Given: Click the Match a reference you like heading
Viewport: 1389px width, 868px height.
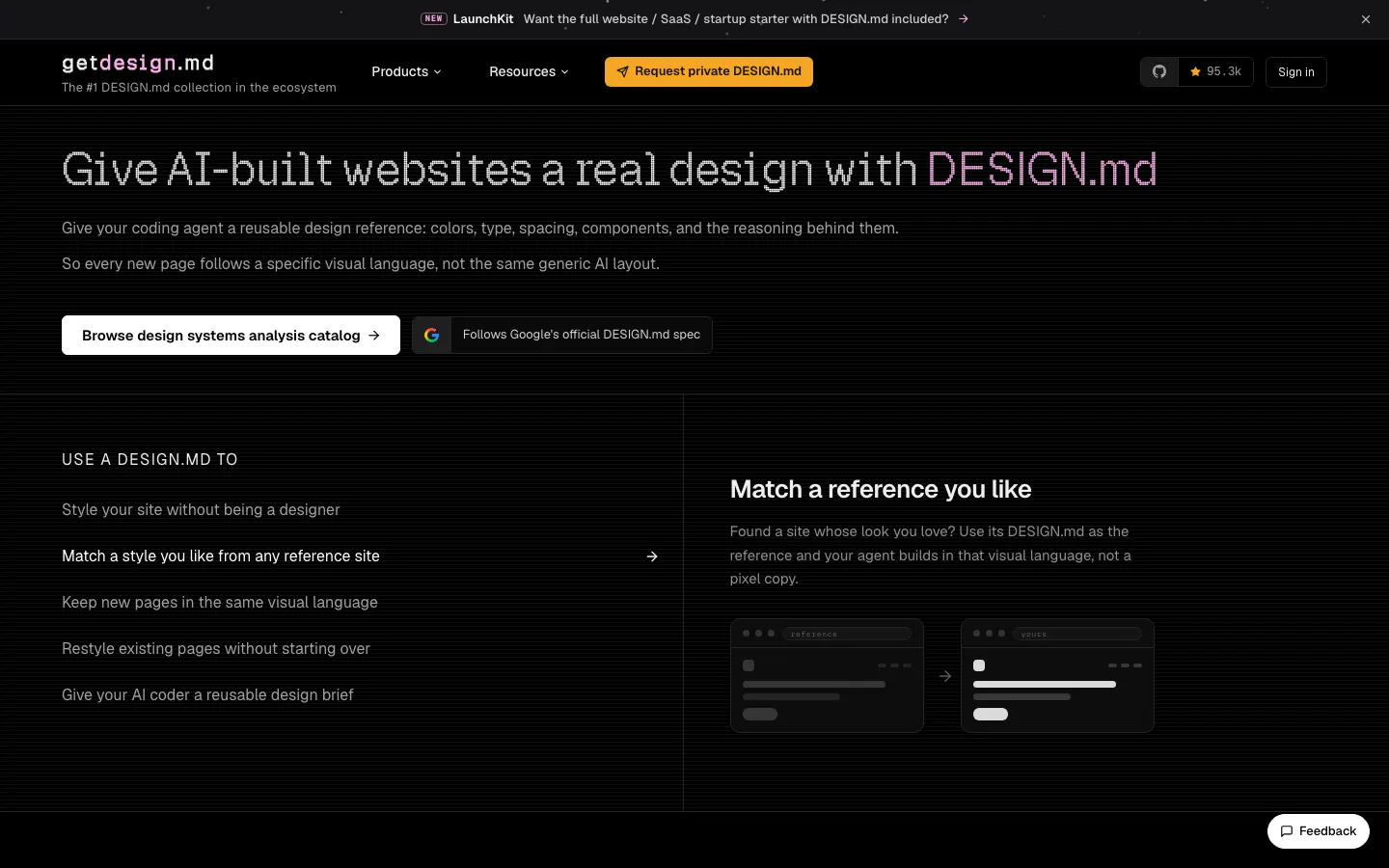Looking at the screenshot, I should pyautogui.click(x=881, y=489).
